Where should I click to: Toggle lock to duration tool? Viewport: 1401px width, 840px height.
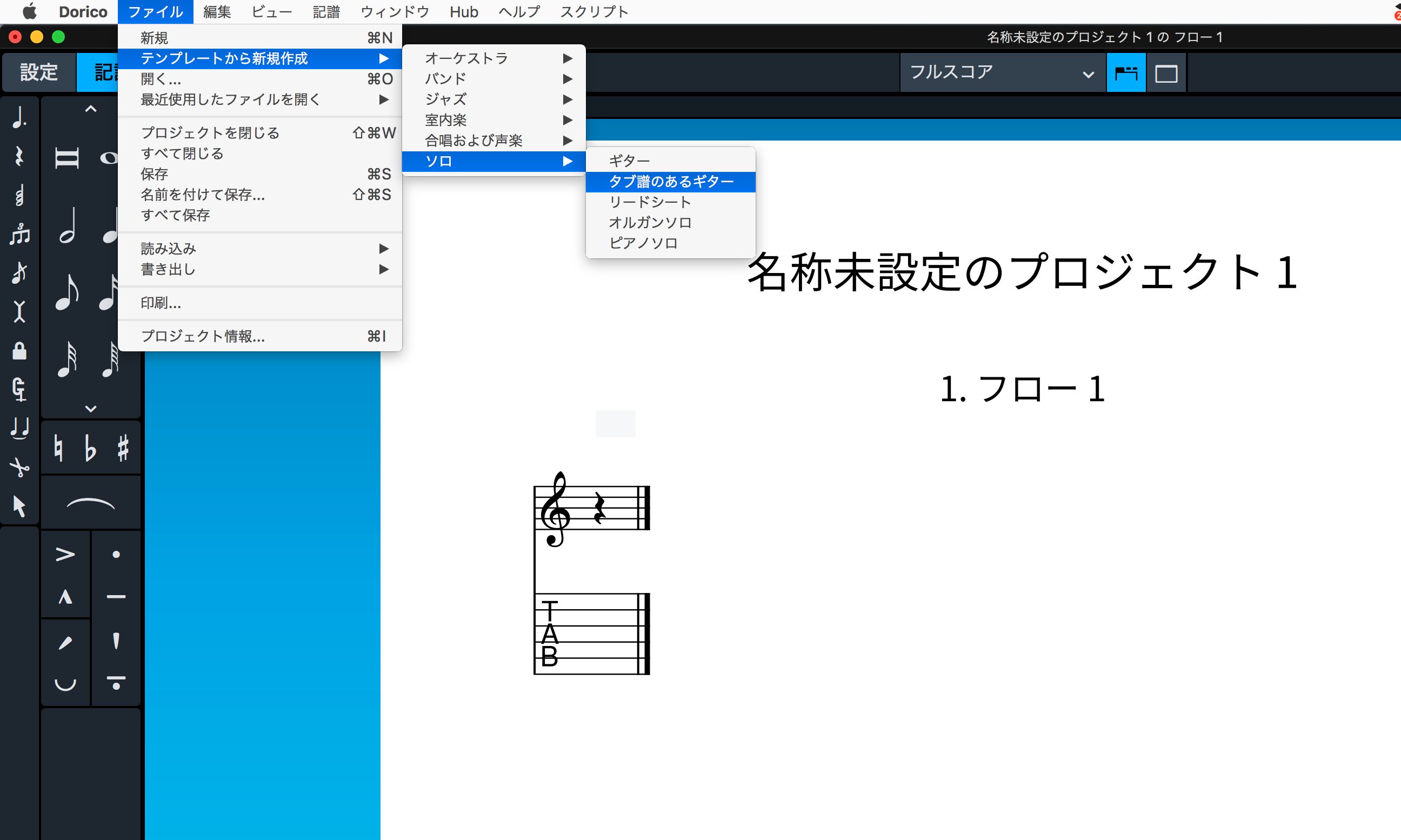tap(19, 350)
